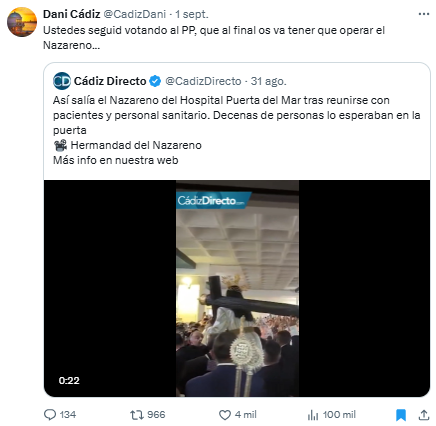Click the Cádiz Directo CD logo avatar

[62, 81]
